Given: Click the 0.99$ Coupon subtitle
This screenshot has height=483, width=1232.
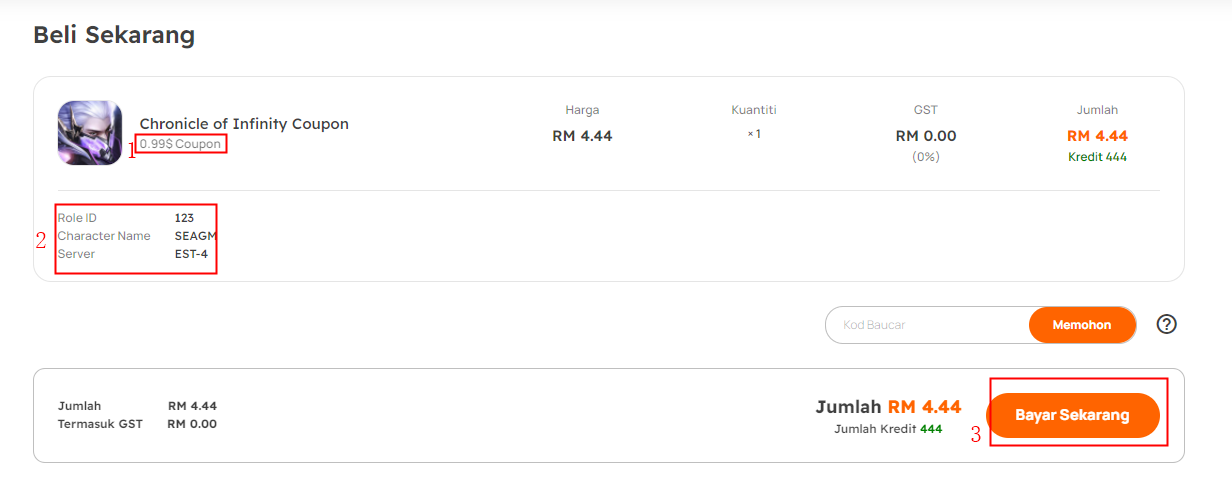Looking at the screenshot, I should pyautogui.click(x=181, y=144).
